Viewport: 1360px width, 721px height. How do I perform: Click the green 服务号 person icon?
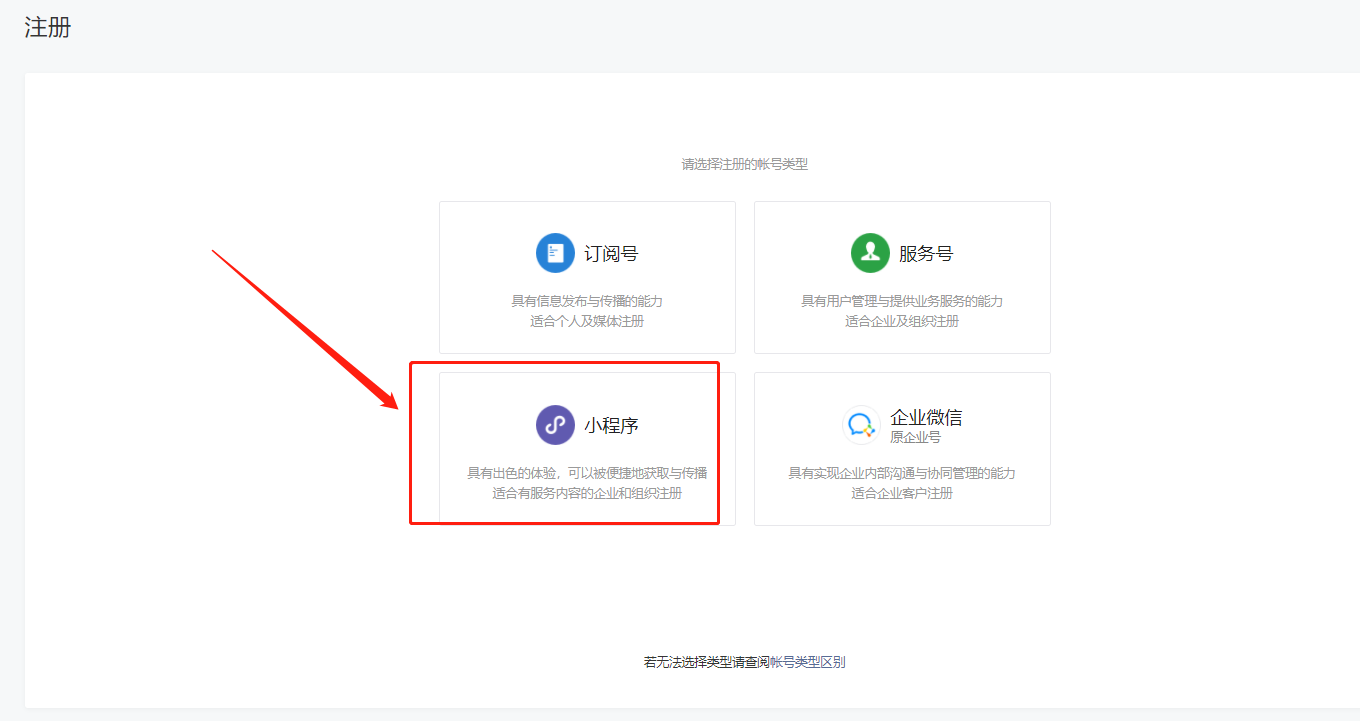coord(870,253)
